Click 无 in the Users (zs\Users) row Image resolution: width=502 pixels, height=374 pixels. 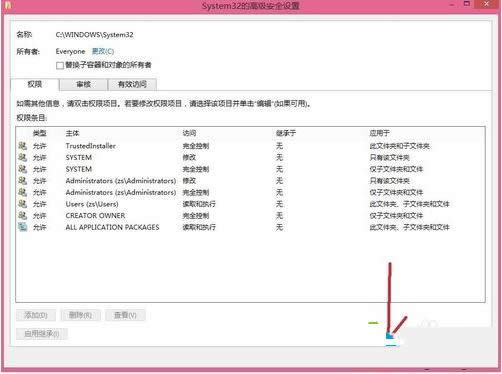[x=279, y=204]
